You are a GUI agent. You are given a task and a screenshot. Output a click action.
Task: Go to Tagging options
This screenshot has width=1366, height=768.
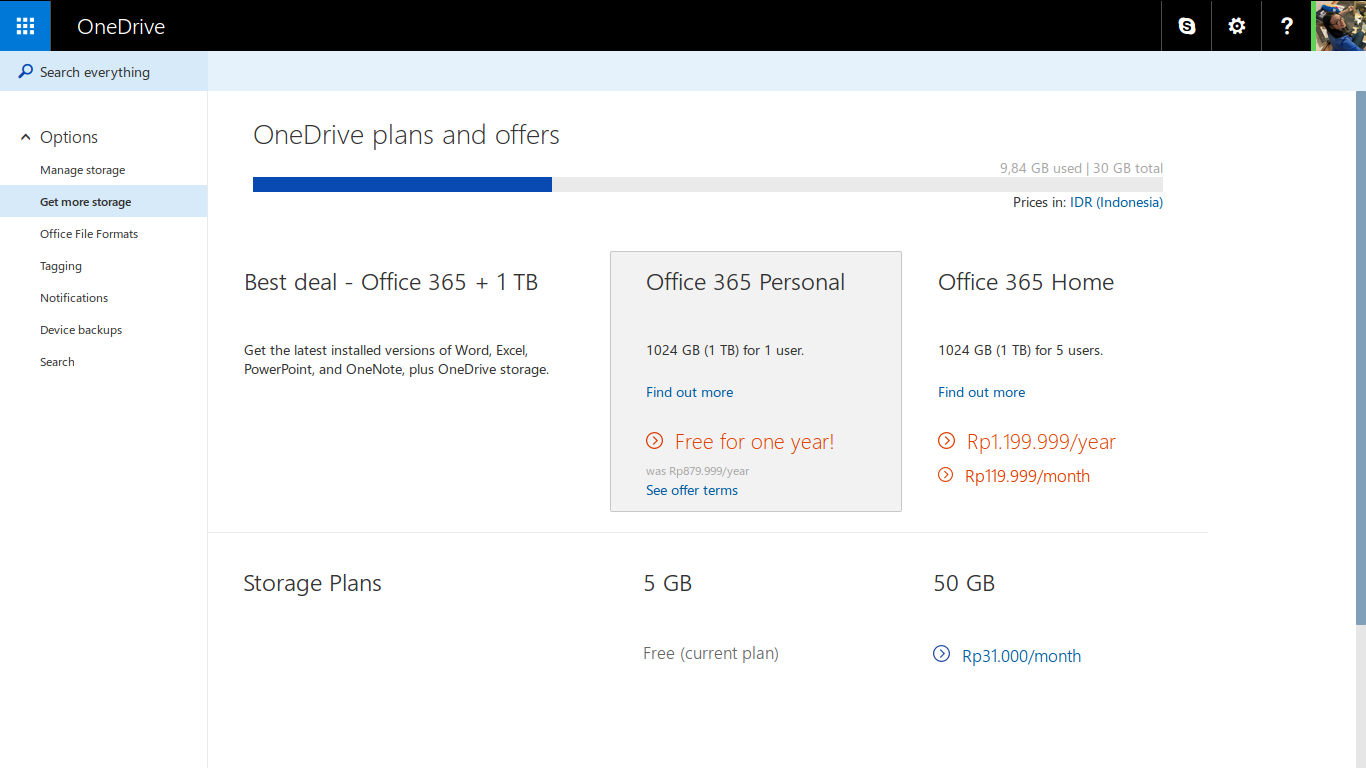pos(61,266)
